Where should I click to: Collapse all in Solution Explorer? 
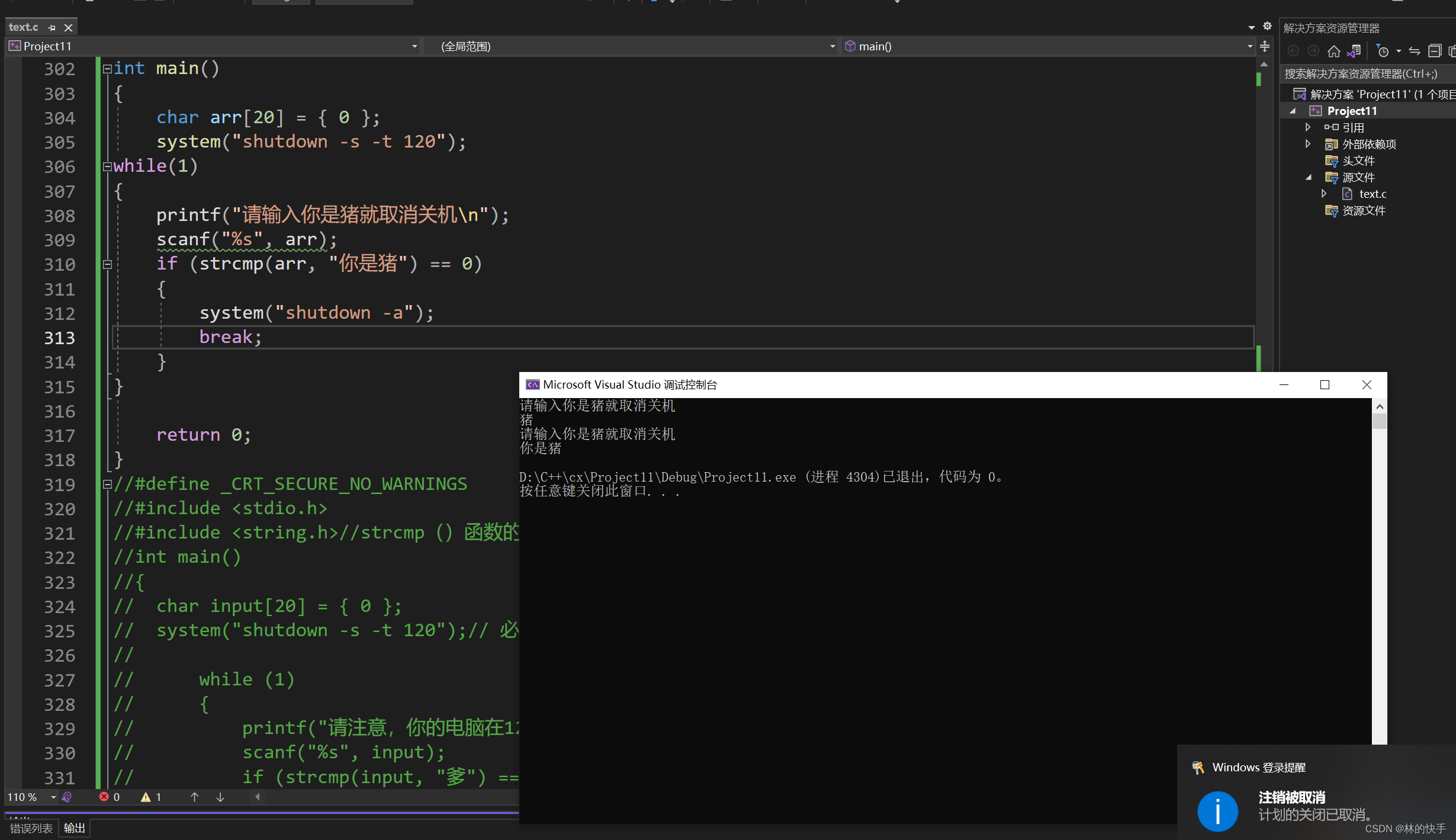tap(1434, 52)
